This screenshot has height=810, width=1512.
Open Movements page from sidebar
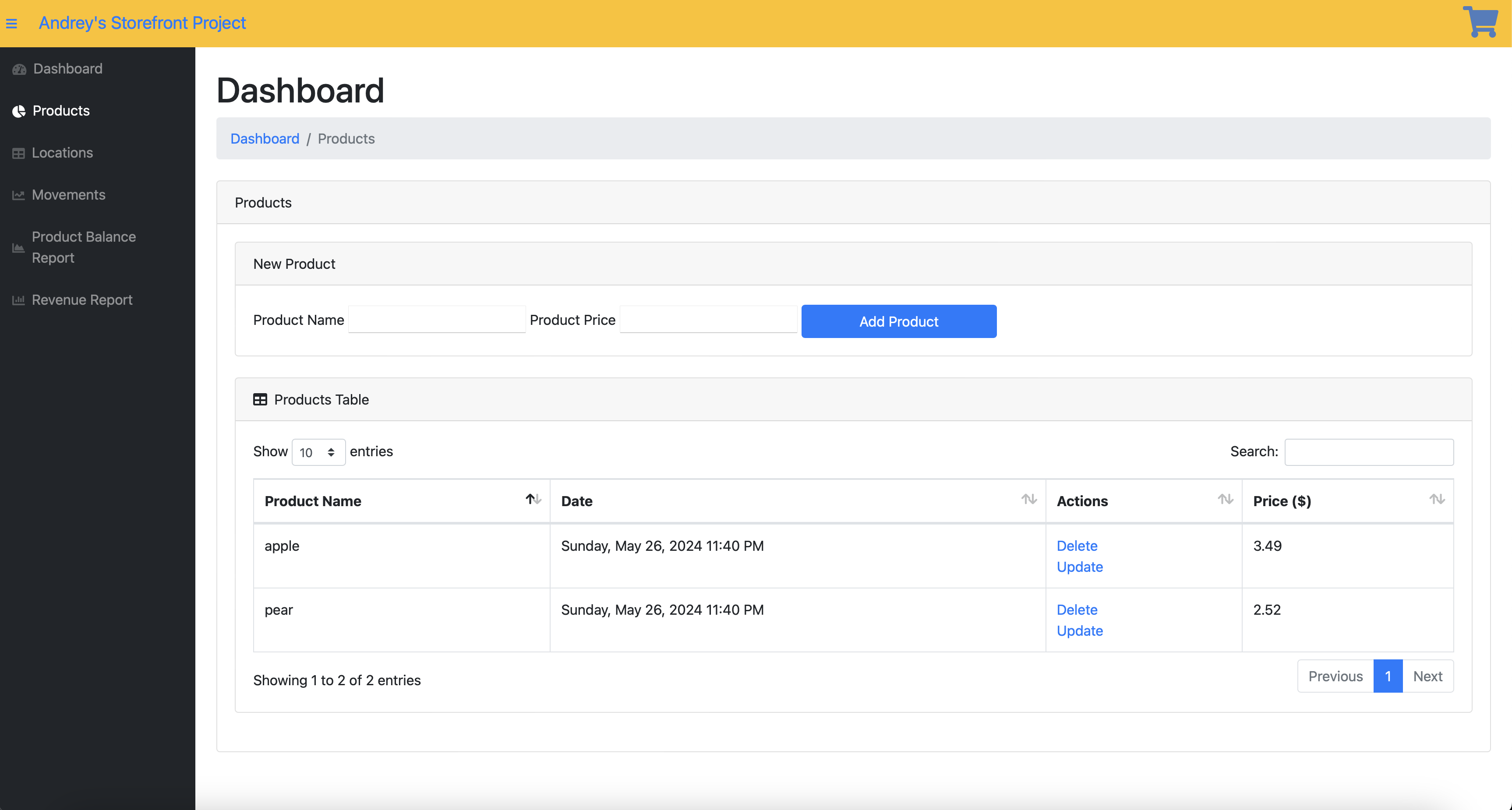click(69, 195)
